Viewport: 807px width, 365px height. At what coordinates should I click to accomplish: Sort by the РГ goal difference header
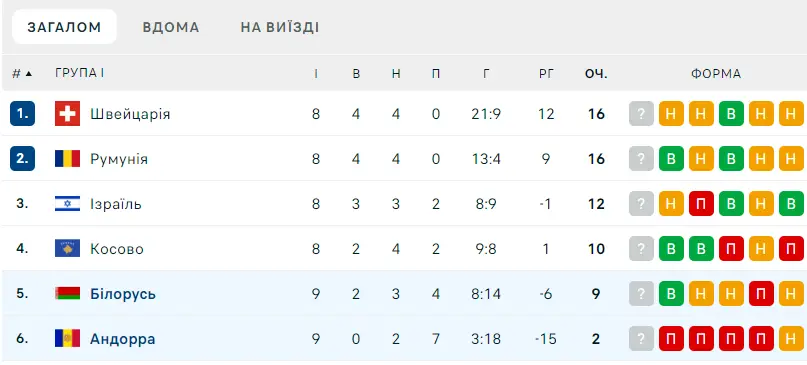(546, 74)
